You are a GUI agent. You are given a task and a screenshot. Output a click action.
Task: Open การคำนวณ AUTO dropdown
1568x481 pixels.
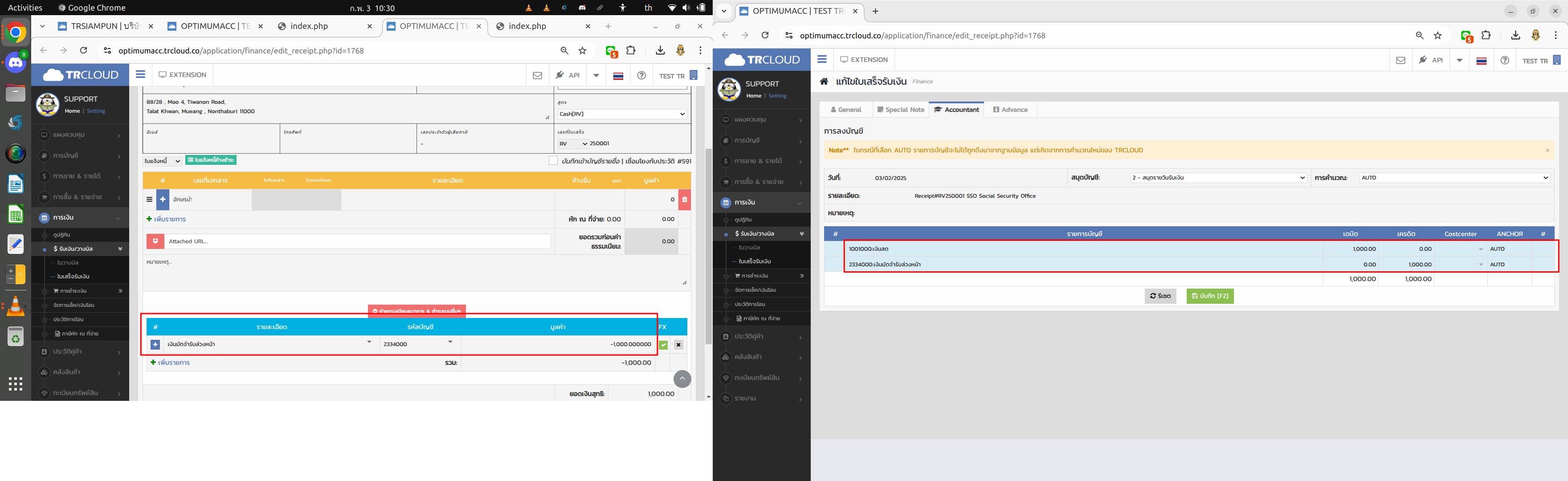click(1455, 178)
